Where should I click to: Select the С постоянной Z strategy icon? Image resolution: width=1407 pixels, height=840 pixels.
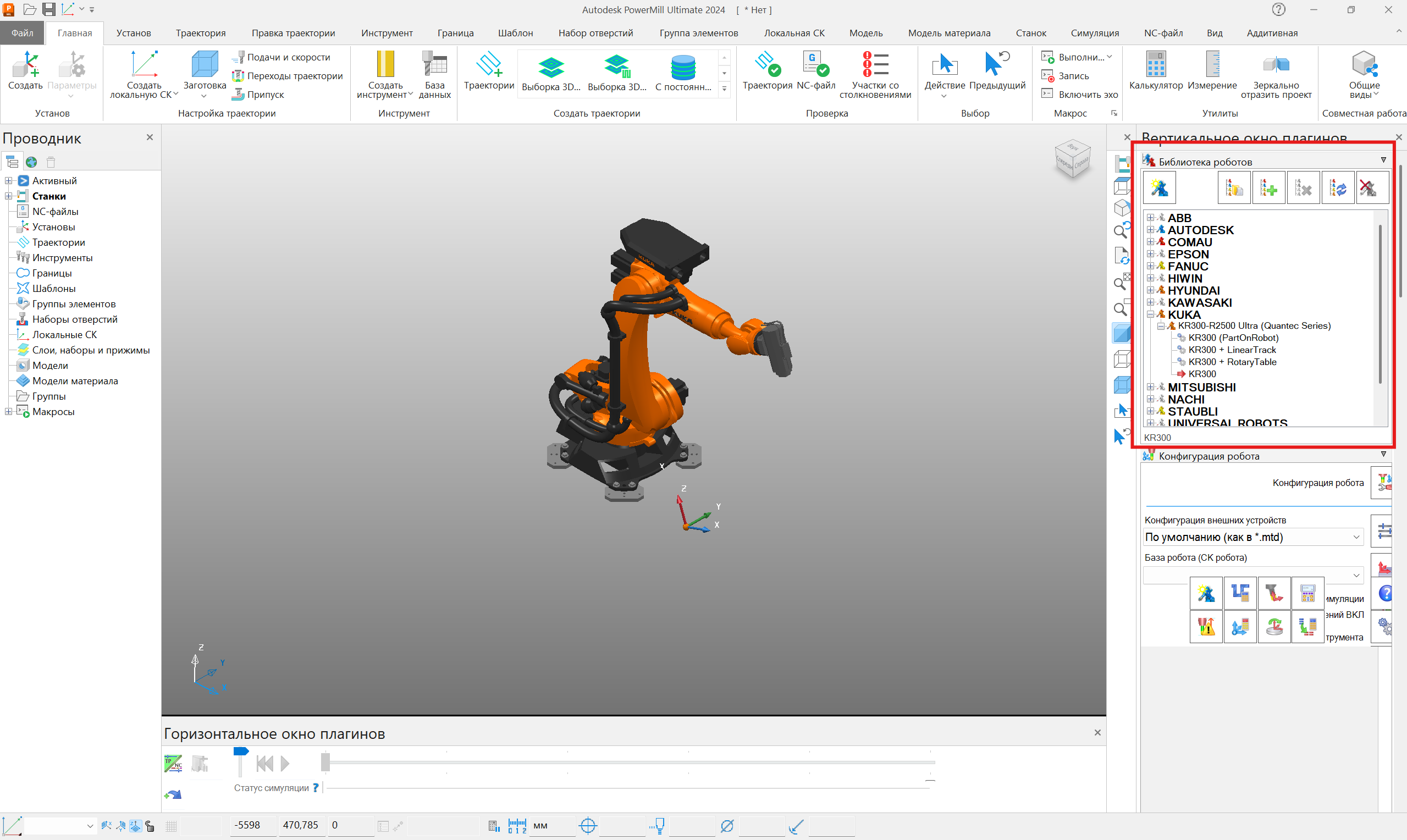(x=683, y=73)
